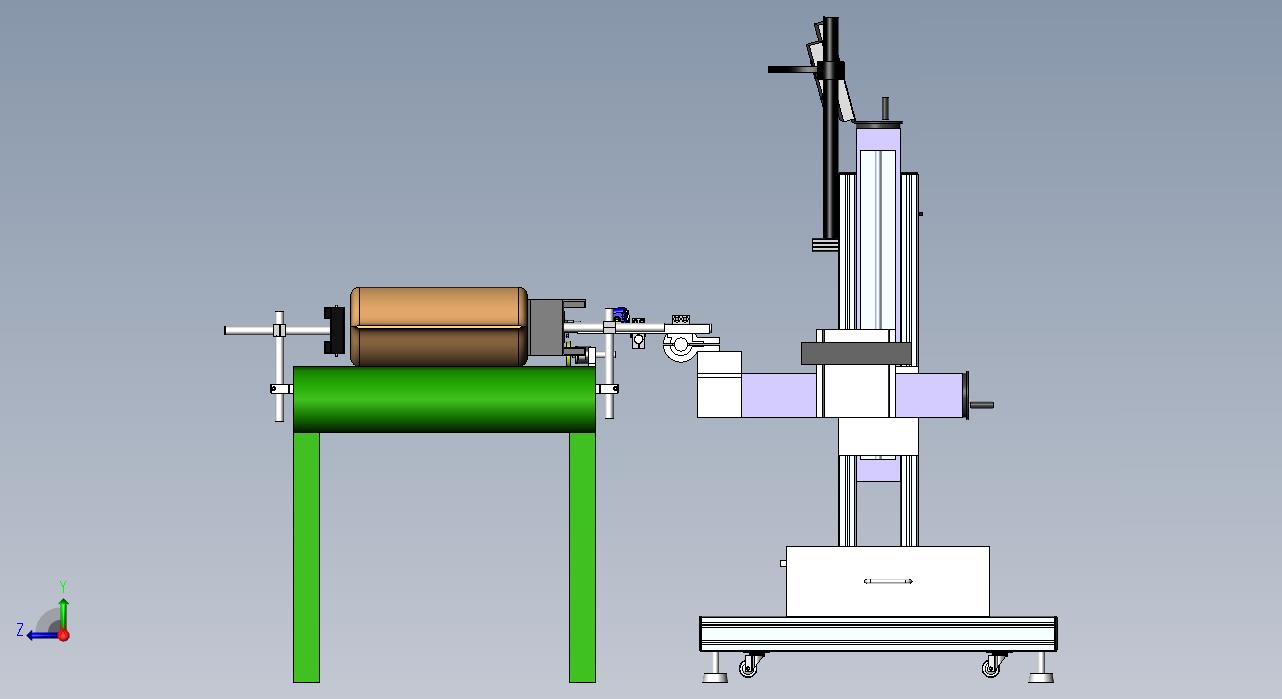This screenshot has height=699, width=1282.
Task: Select the dark grey clamp plate on the column
Action: click(856, 353)
